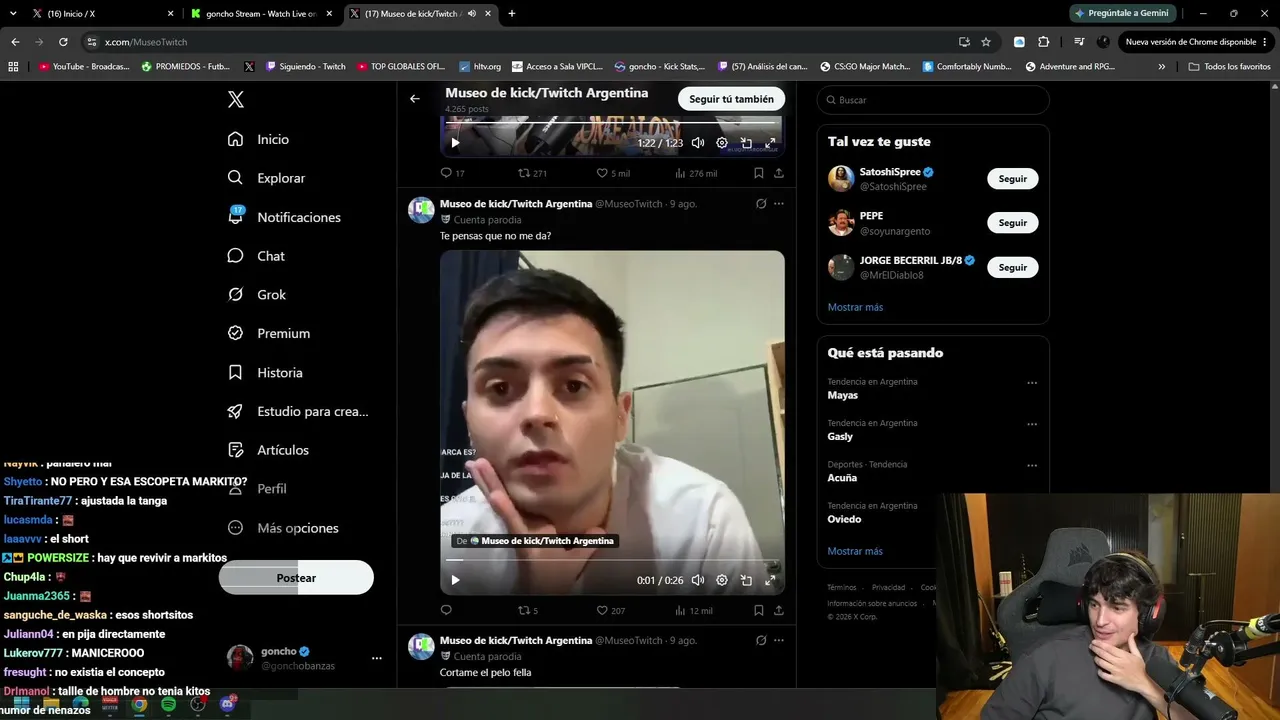The width and height of the screenshot is (1280, 720).
Task: Open Historia bookmark item in sidebar
Action: 265,372
